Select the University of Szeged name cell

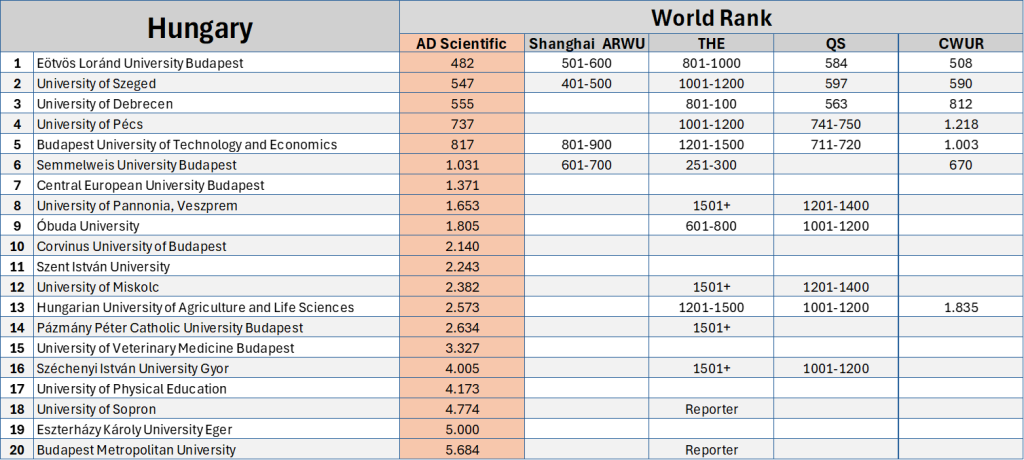coord(96,84)
